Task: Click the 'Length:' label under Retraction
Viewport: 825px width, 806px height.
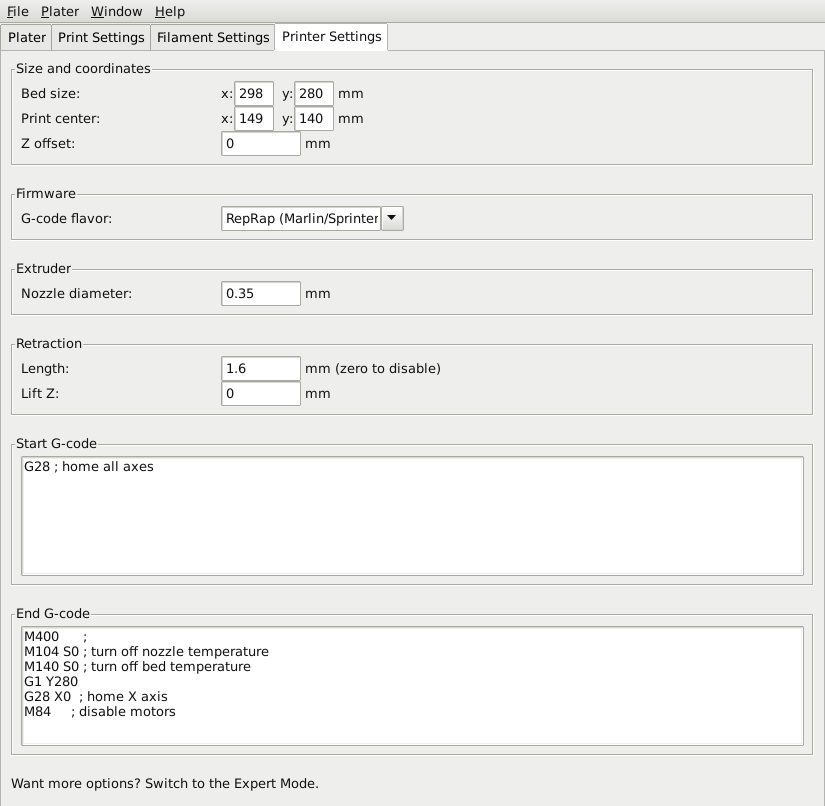Action: coord(45,368)
